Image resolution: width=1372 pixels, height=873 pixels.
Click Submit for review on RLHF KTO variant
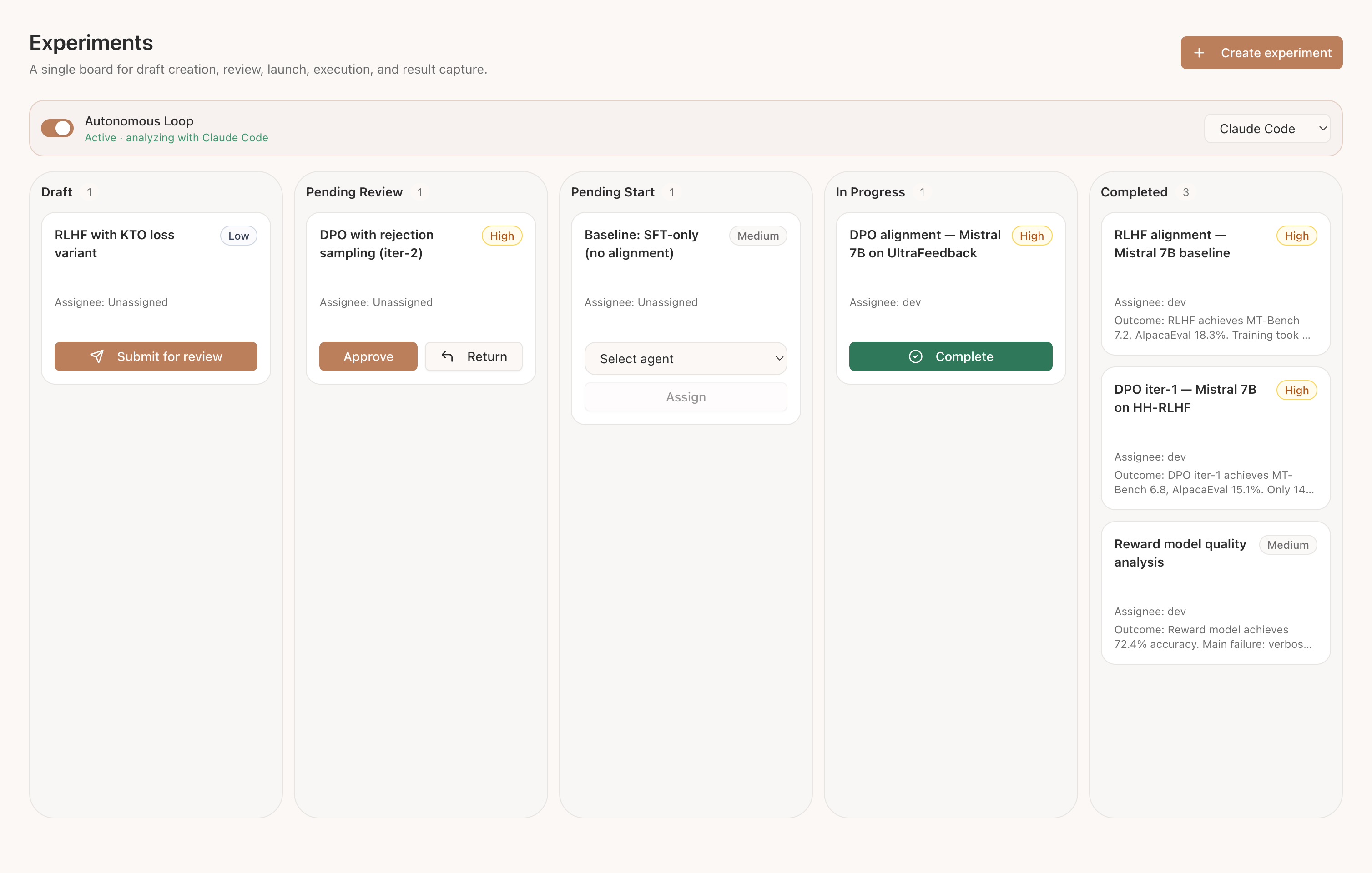pos(156,356)
